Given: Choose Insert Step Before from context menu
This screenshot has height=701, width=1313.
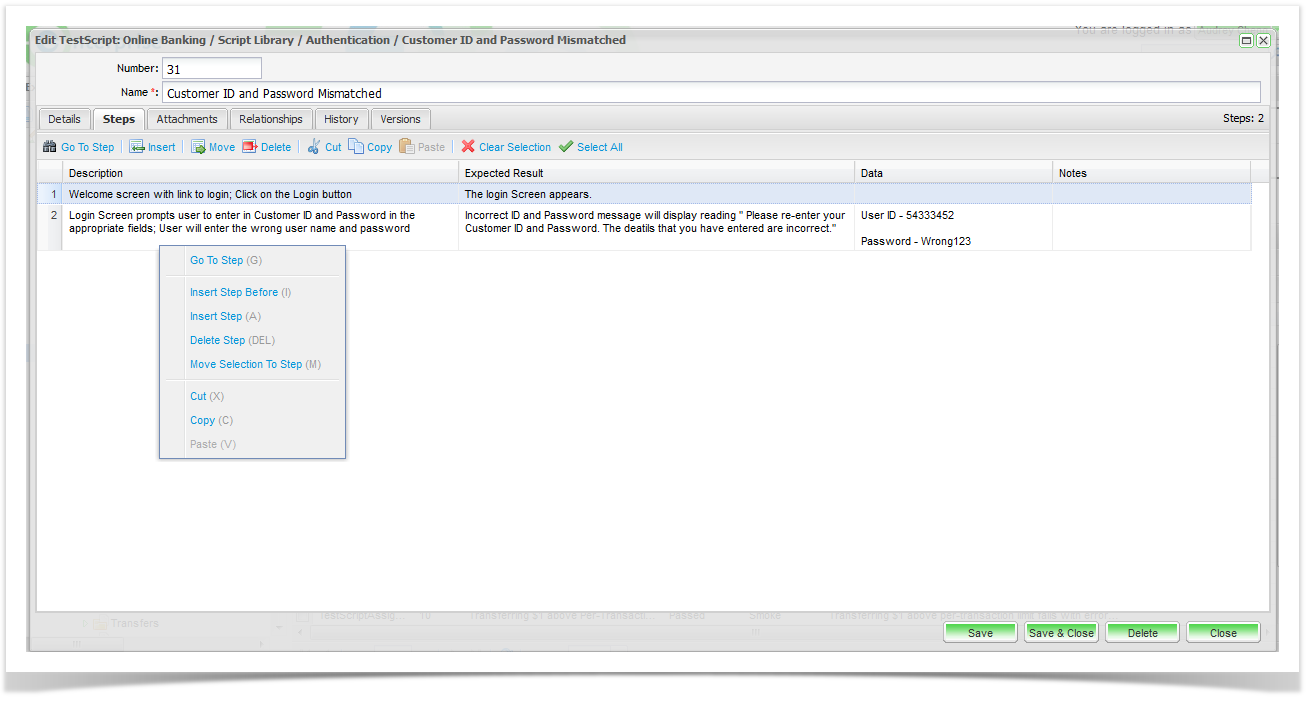Looking at the screenshot, I should pos(234,293).
